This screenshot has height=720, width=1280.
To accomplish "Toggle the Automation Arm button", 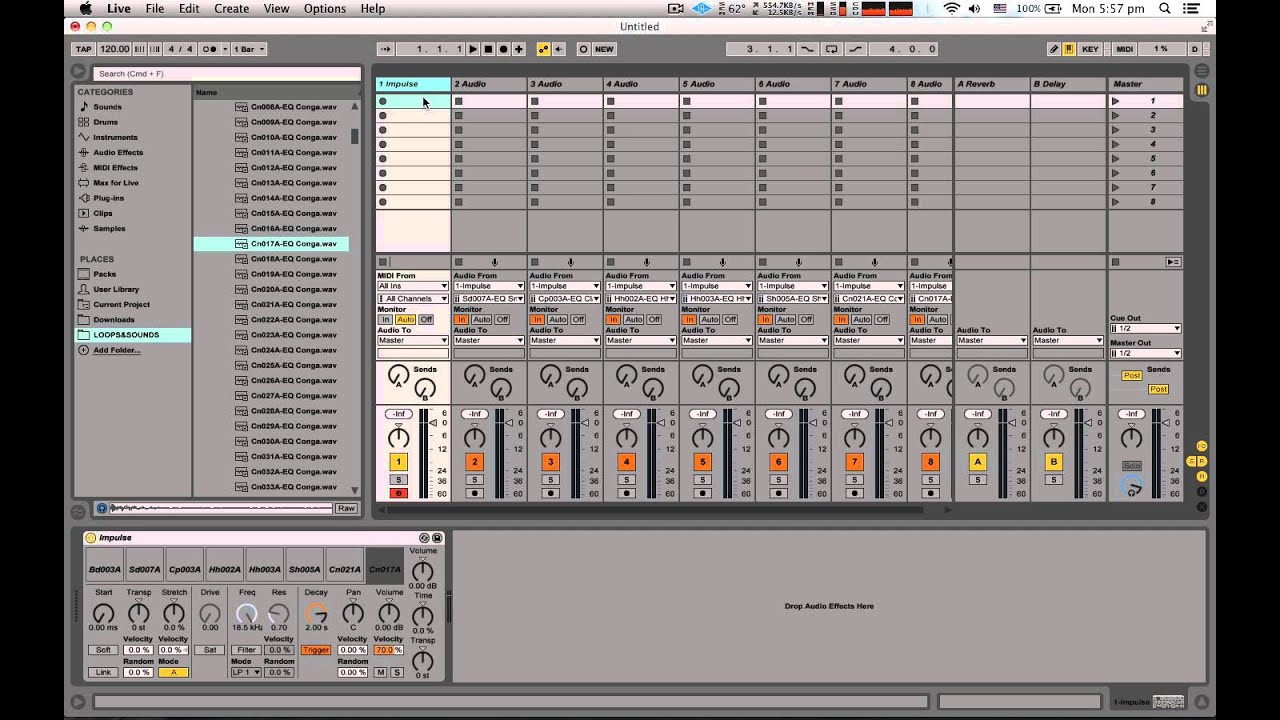I will [x=543, y=49].
